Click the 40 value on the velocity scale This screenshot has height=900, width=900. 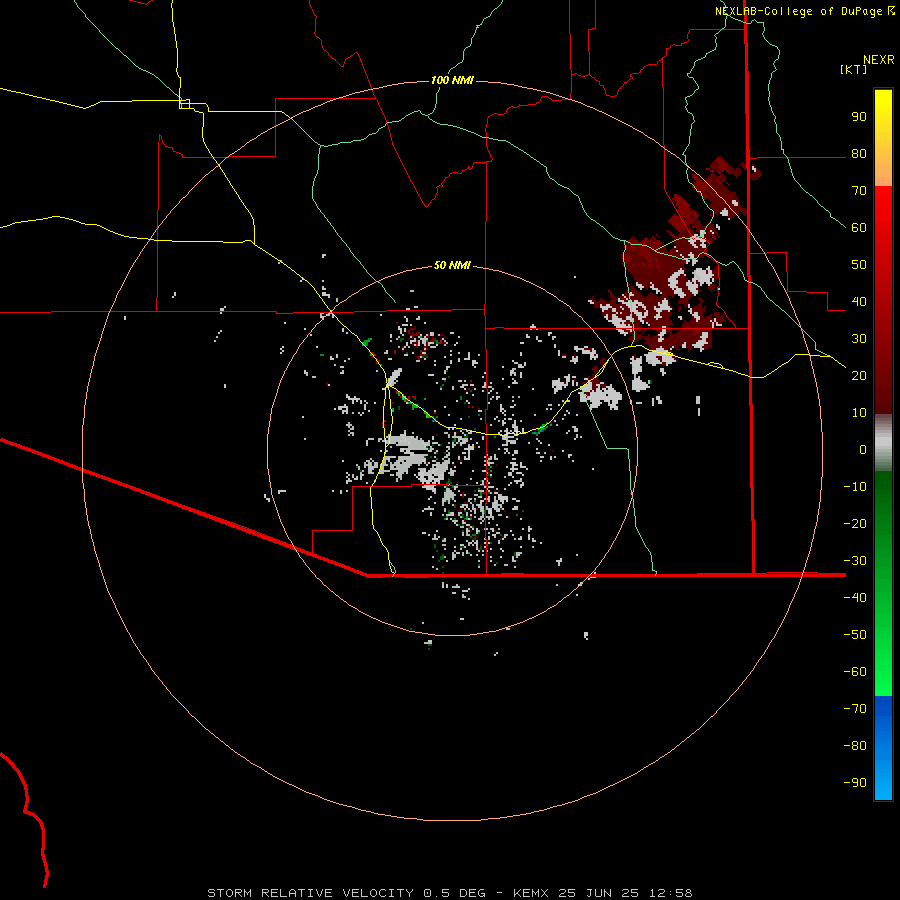pyautogui.click(x=859, y=301)
